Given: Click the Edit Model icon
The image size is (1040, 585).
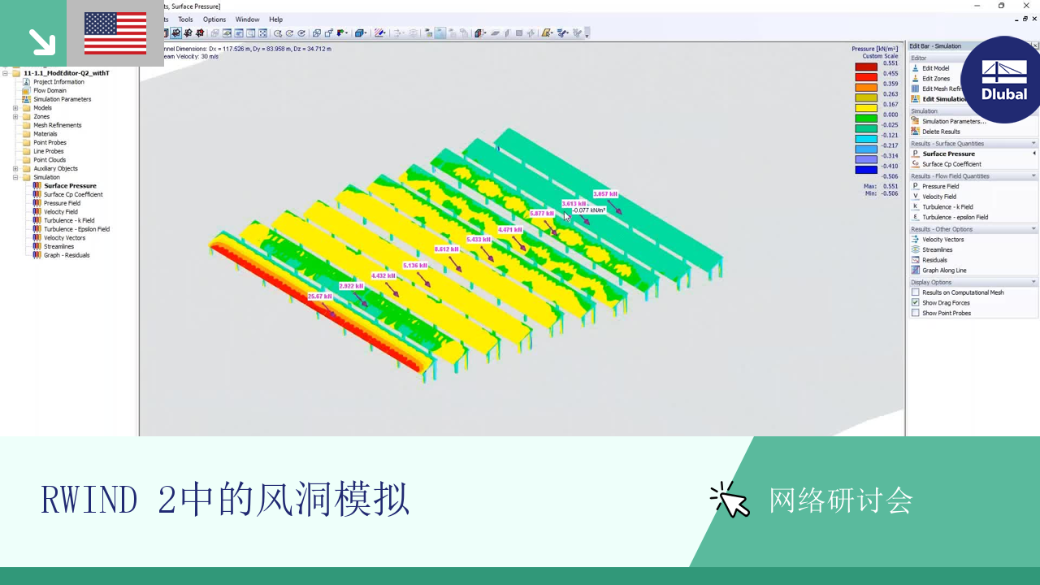Looking at the screenshot, I should click(915, 68).
